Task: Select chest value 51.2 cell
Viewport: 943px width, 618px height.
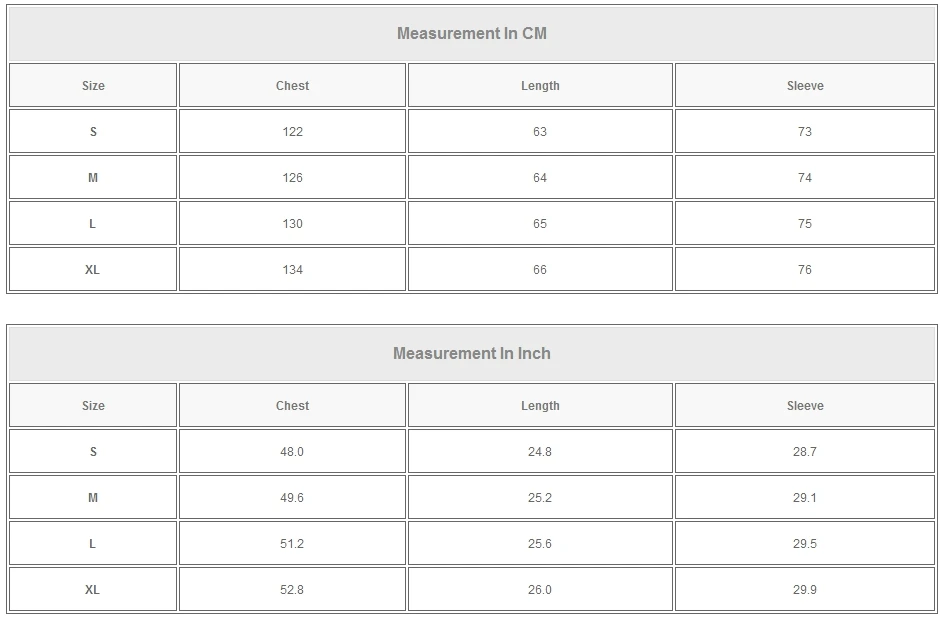Action: [292, 544]
